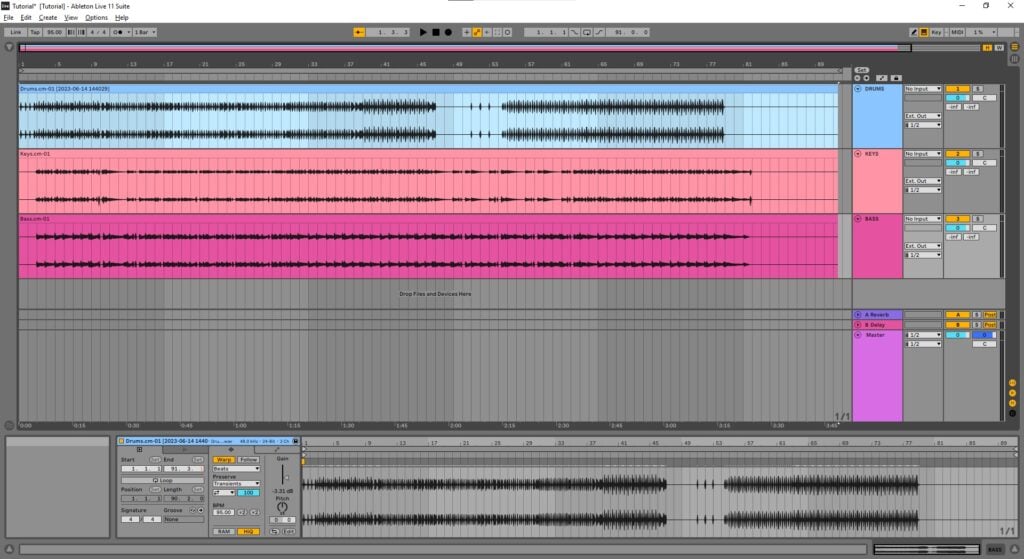Click the Key map mode button
This screenshot has width=1024, height=559.
pos(936,32)
